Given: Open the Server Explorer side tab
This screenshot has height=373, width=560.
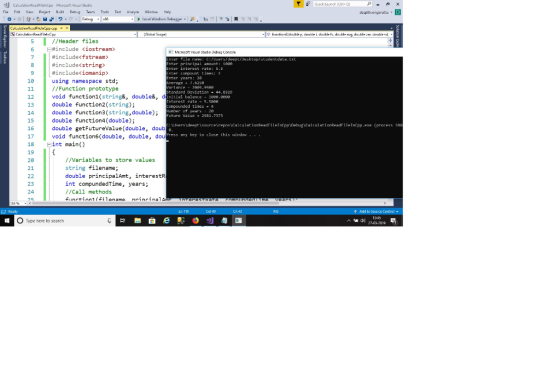Looking at the screenshot, I should [x=4, y=36].
